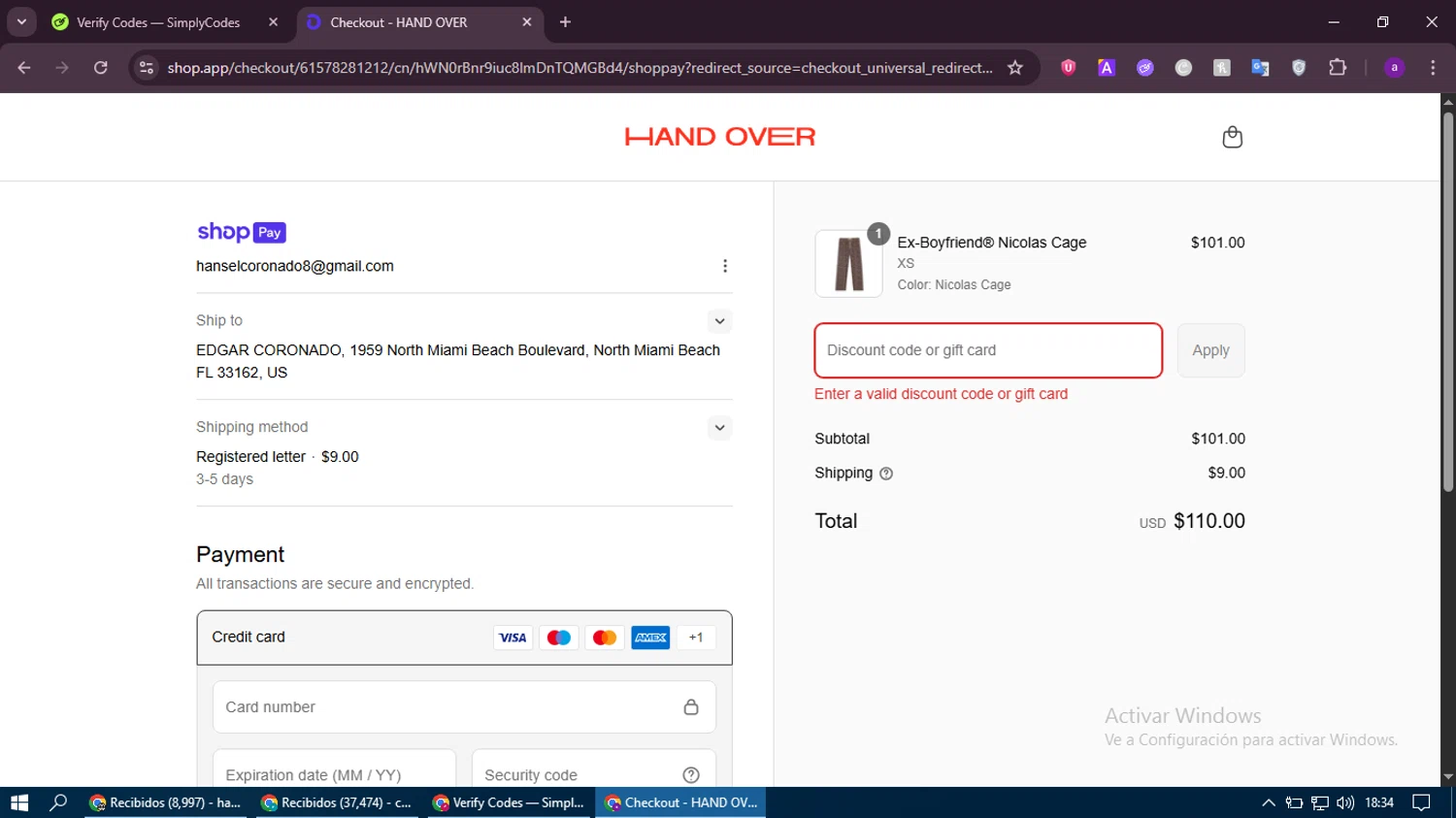Viewport: 1456px width, 818px height.
Task: Go forward in browser history
Action: coord(62,68)
